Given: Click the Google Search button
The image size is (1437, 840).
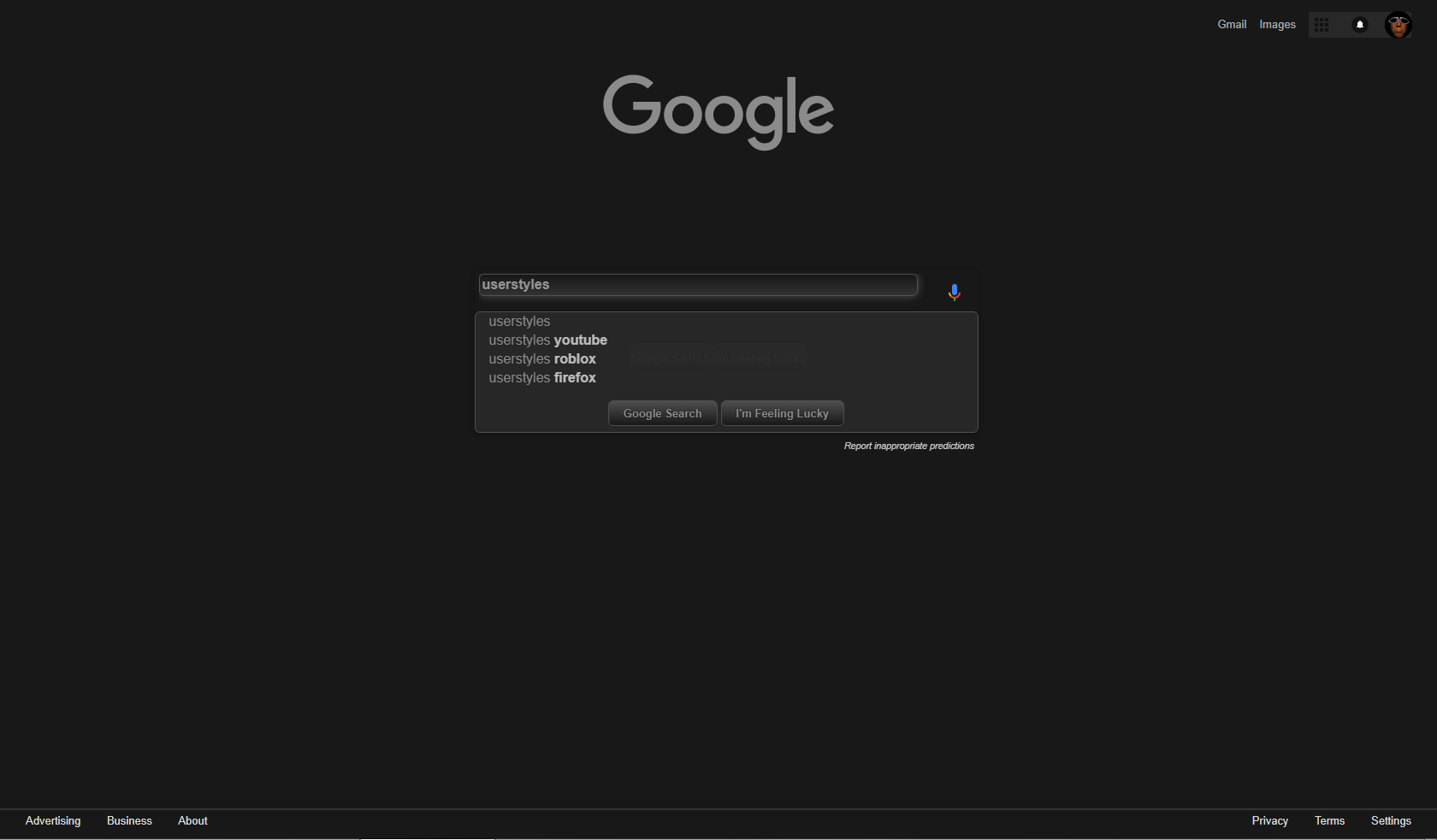Looking at the screenshot, I should tap(663, 413).
